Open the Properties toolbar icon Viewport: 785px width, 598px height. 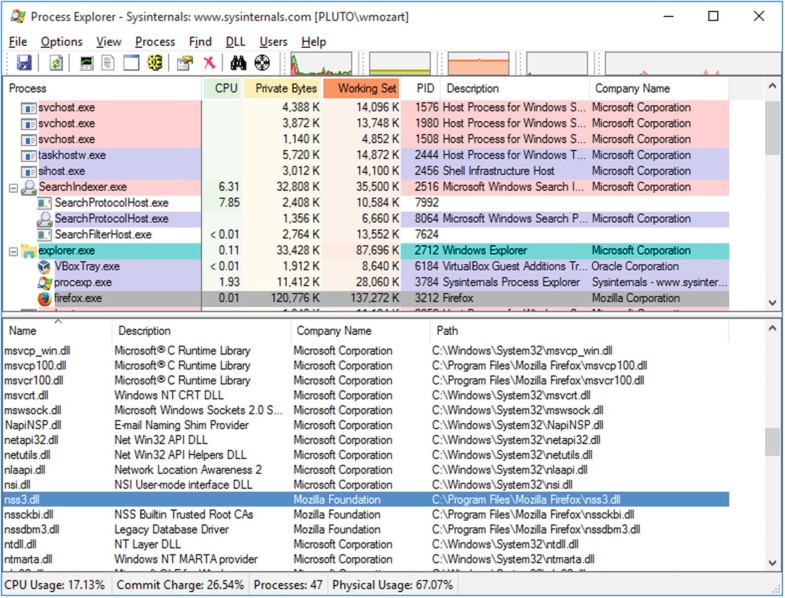coord(185,63)
